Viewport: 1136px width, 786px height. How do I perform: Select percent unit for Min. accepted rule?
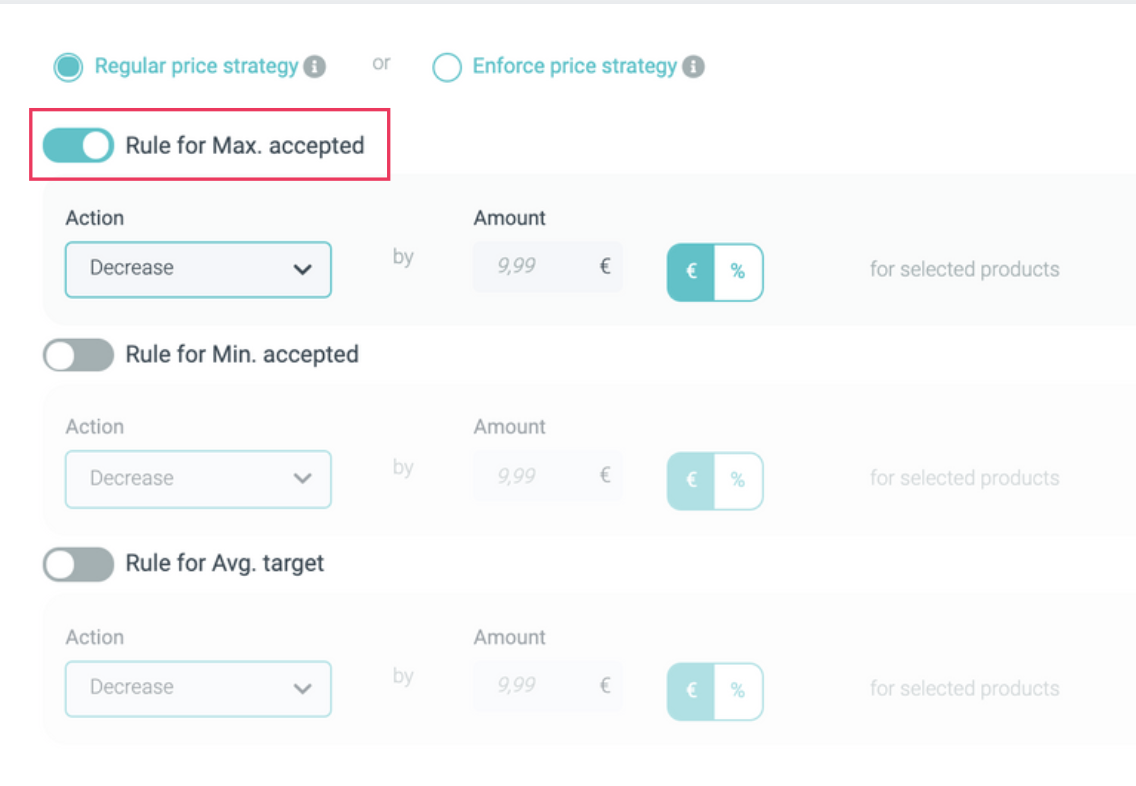coord(738,481)
